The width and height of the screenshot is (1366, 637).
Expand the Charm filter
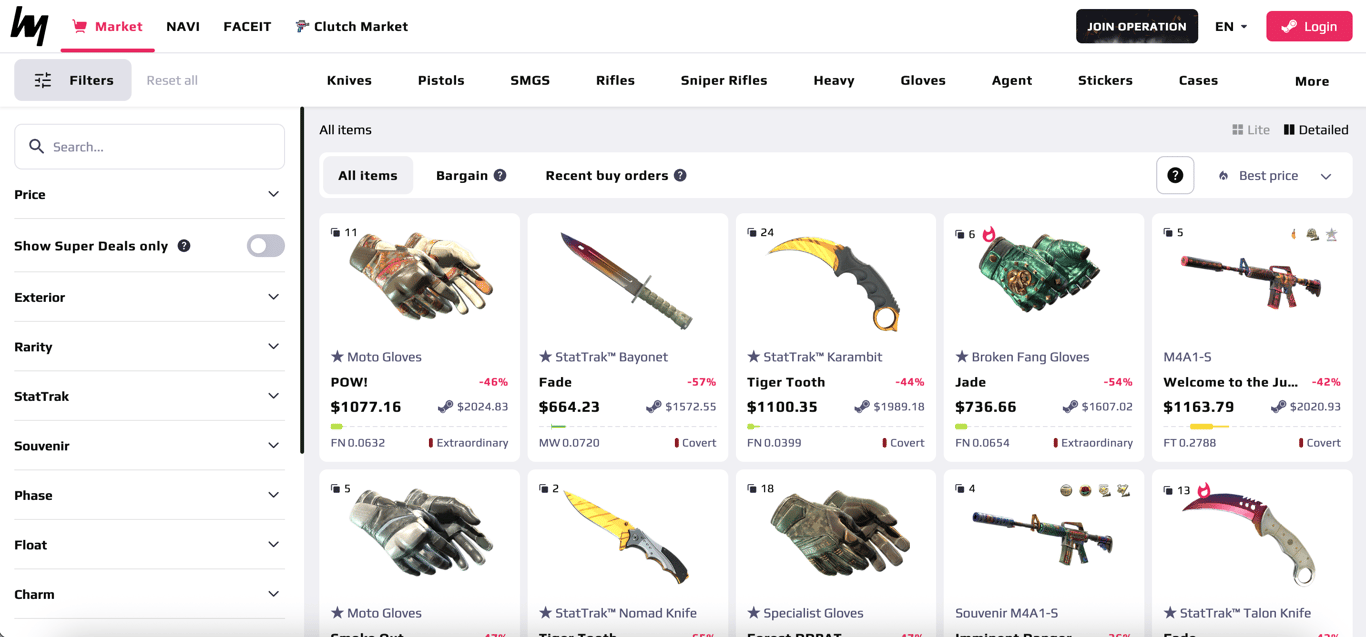pos(149,594)
